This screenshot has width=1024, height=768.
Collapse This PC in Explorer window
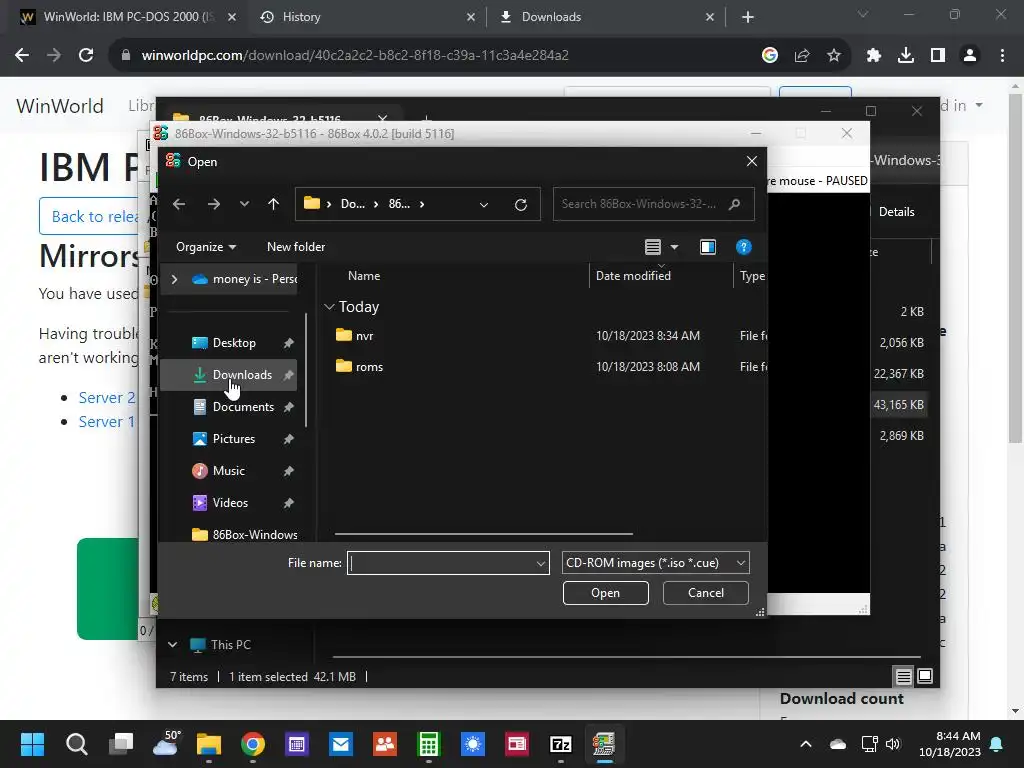172,645
